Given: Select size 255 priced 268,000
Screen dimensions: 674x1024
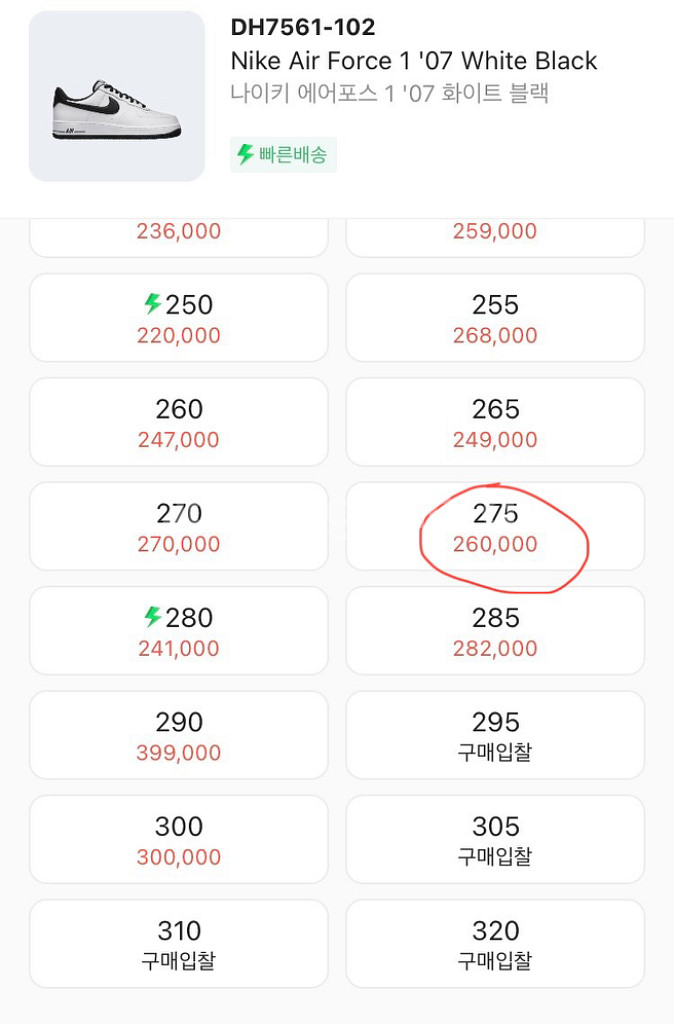Looking at the screenshot, I should coord(495,318).
